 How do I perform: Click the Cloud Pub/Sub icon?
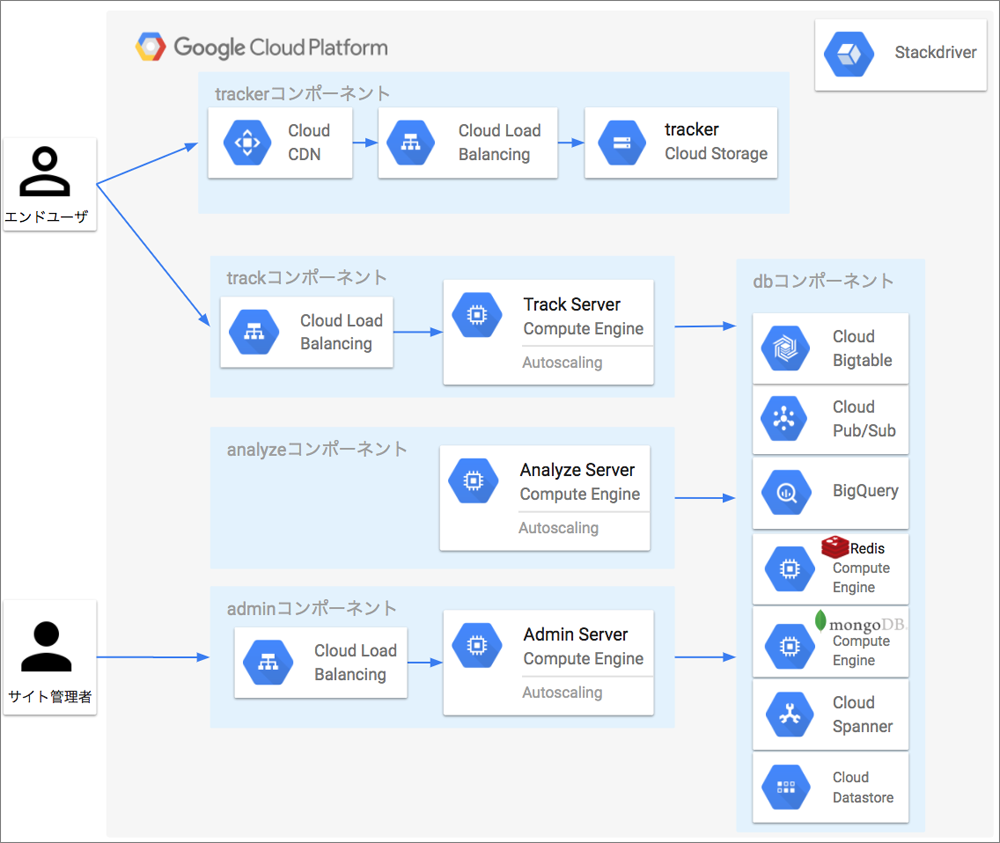tap(784, 418)
